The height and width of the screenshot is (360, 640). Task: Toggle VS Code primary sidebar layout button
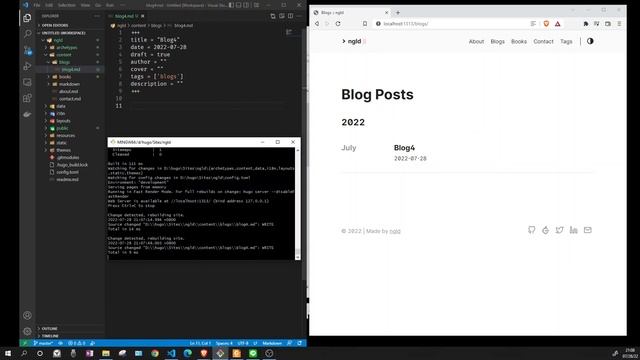point(231,5)
